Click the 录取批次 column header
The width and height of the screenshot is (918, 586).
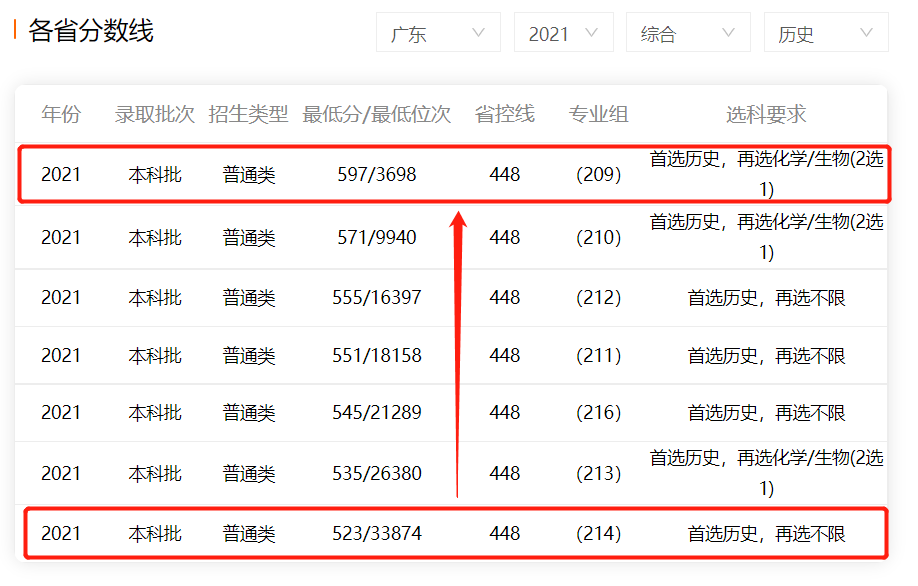click(155, 114)
